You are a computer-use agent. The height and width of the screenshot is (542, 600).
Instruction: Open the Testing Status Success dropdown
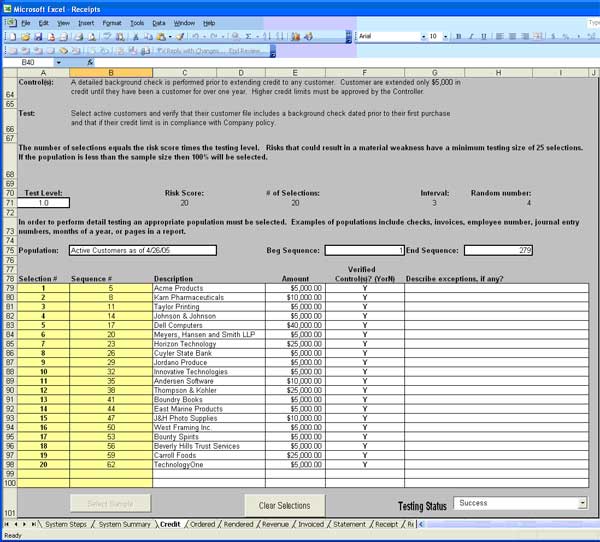[582, 503]
